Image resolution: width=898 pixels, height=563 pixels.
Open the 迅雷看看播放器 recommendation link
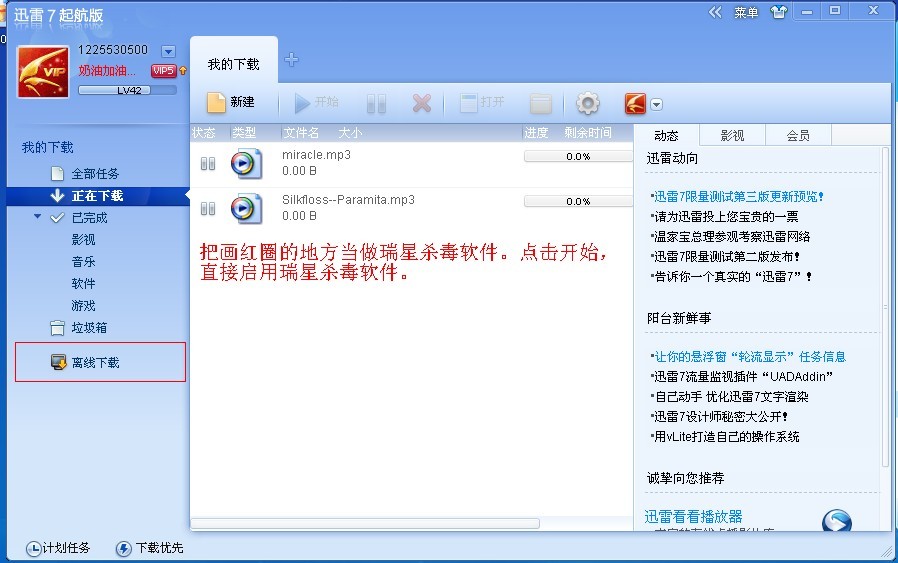(x=694, y=517)
